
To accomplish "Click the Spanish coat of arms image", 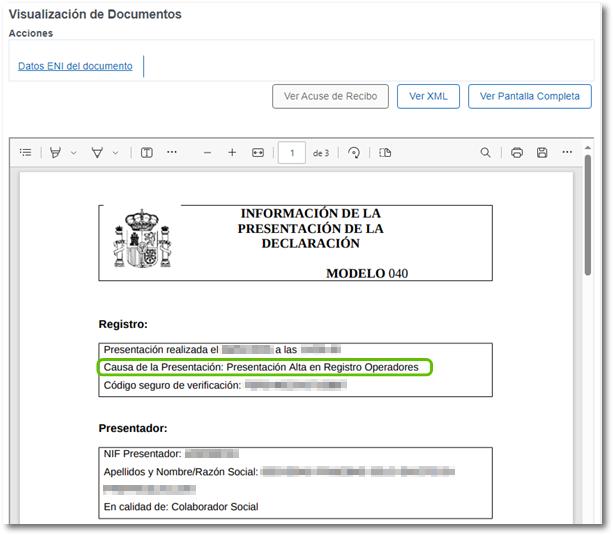I will tap(143, 239).
